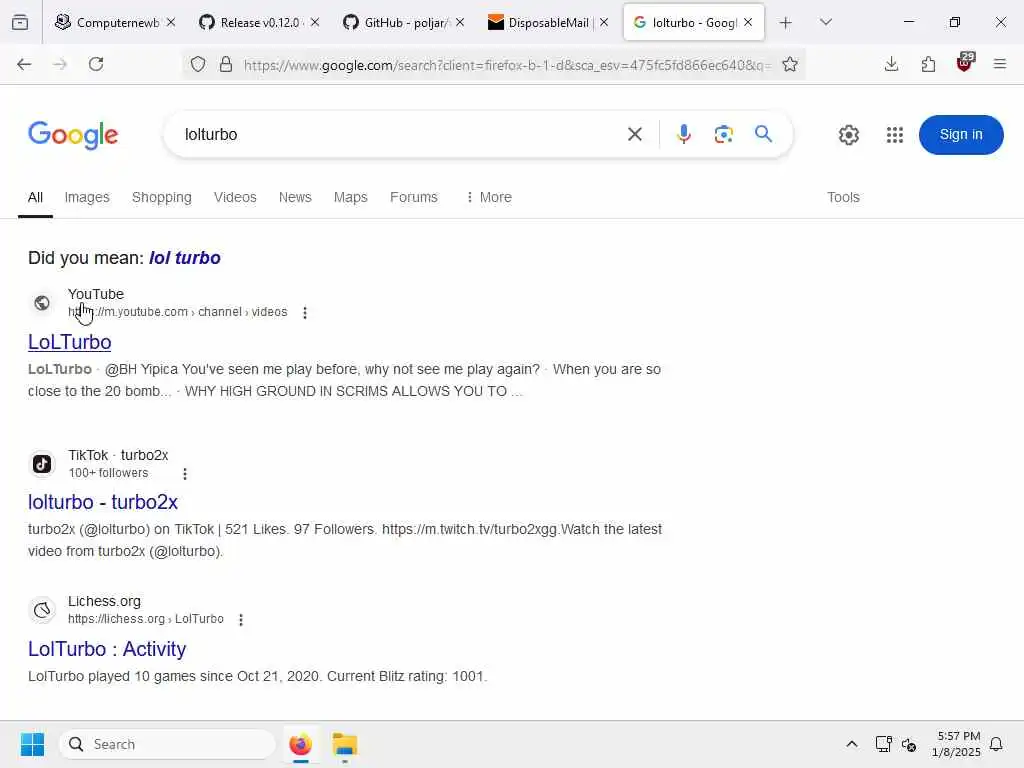
Task: Open the Tools search options
Action: click(843, 197)
